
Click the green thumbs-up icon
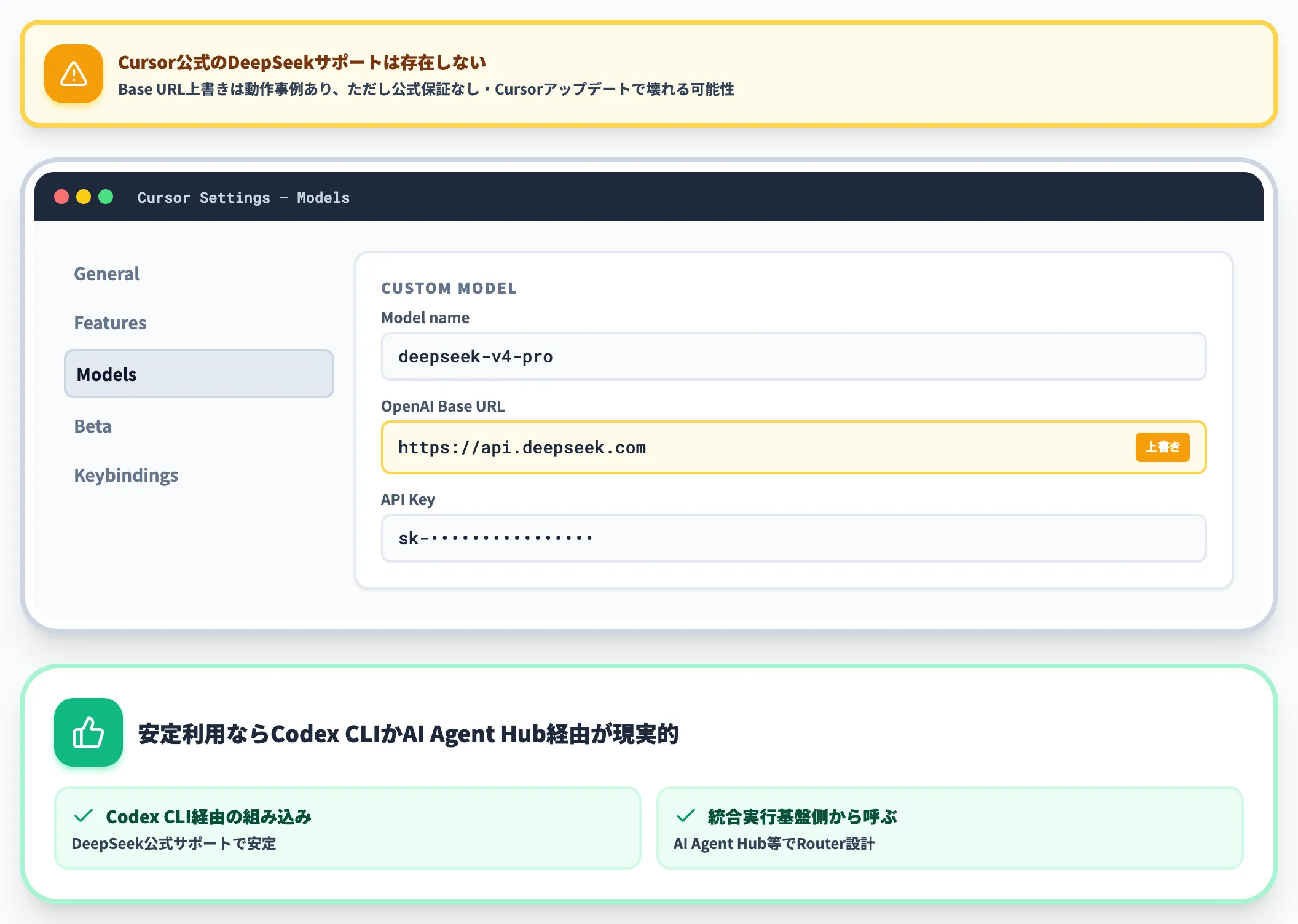[x=88, y=732]
